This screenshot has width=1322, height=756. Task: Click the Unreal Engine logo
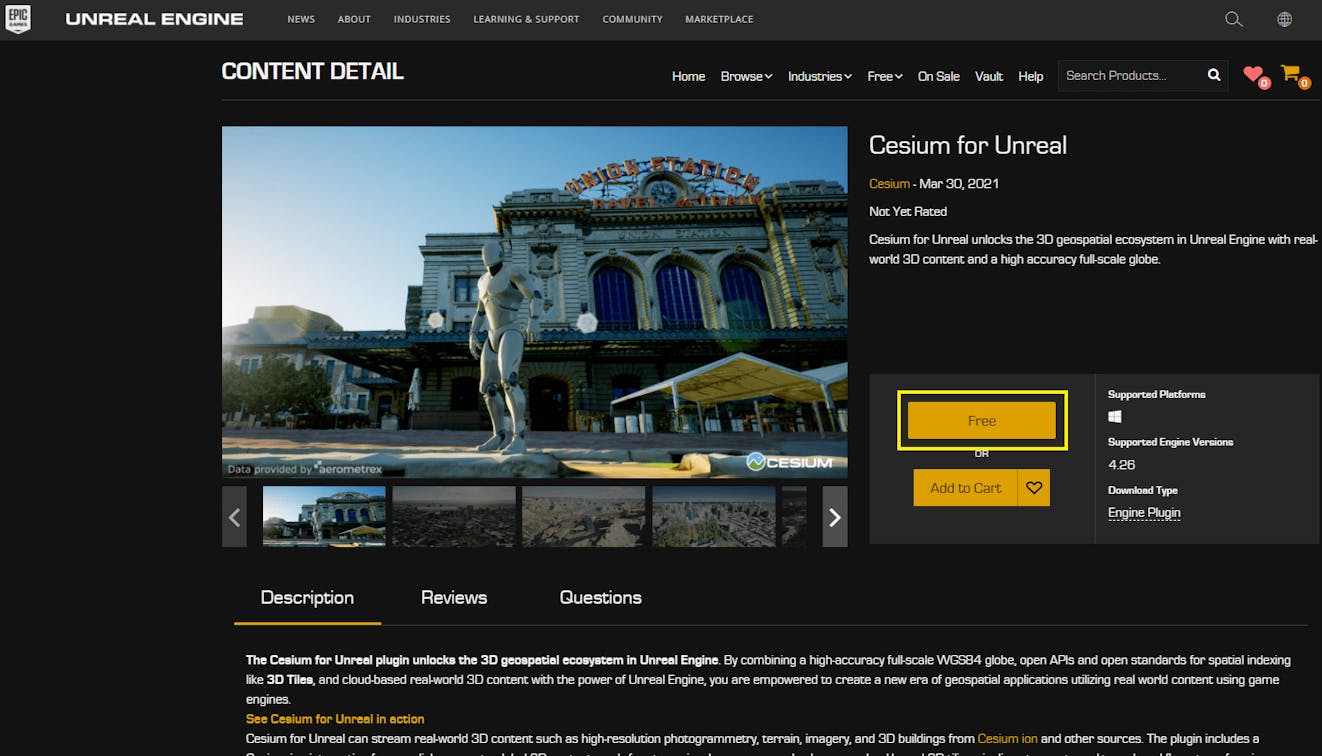pyautogui.click(x=154, y=18)
